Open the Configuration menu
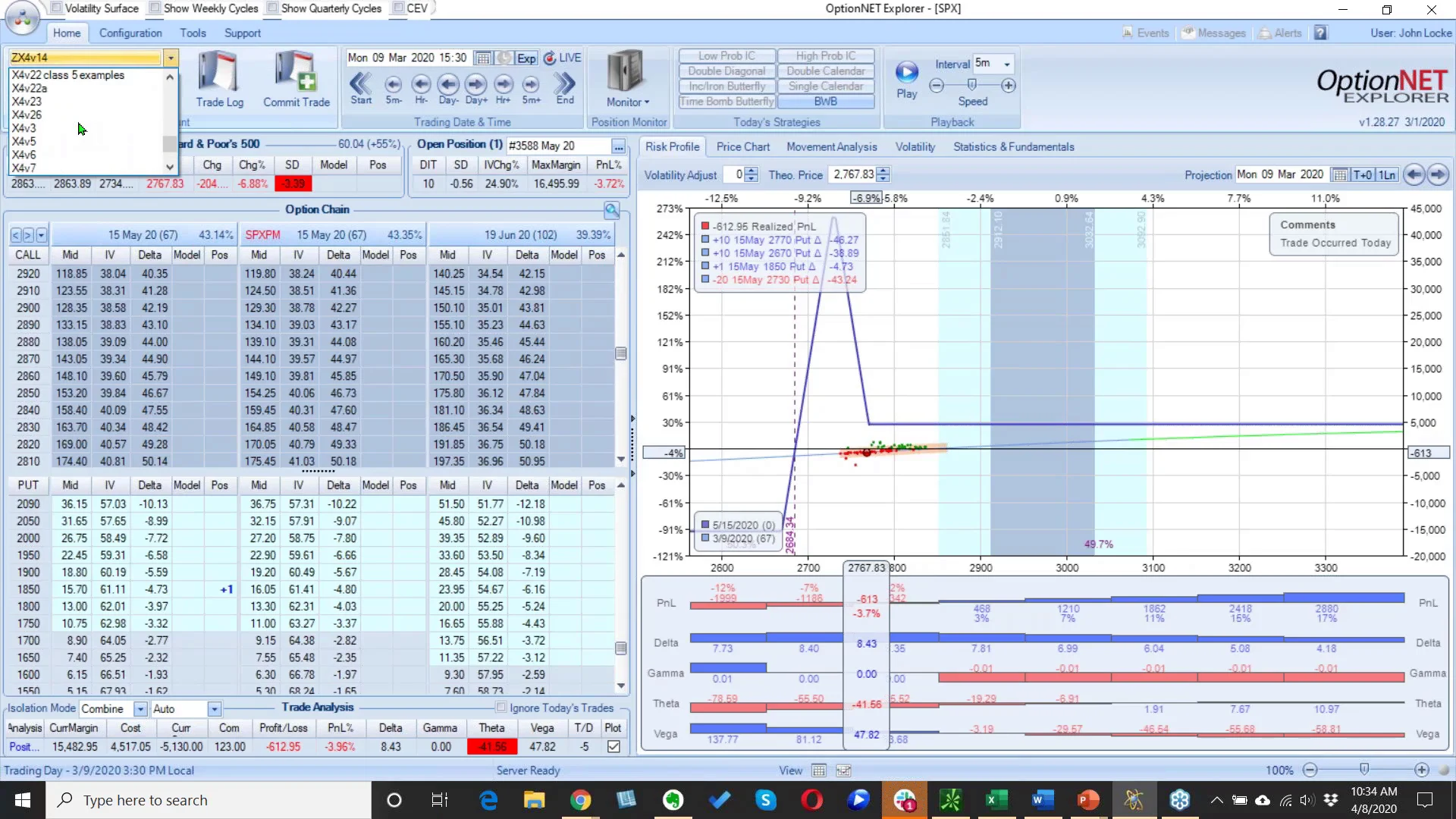This screenshot has height=819, width=1456. click(x=130, y=33)
